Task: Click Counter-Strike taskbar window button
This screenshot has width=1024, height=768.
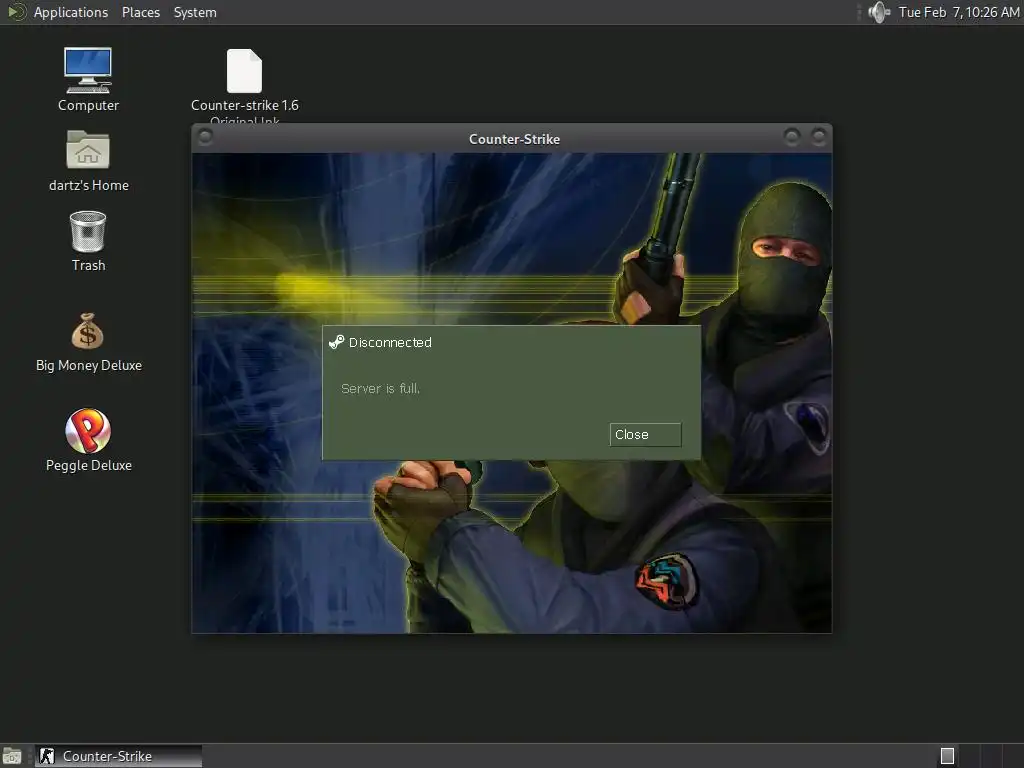Action: [119, 756]
